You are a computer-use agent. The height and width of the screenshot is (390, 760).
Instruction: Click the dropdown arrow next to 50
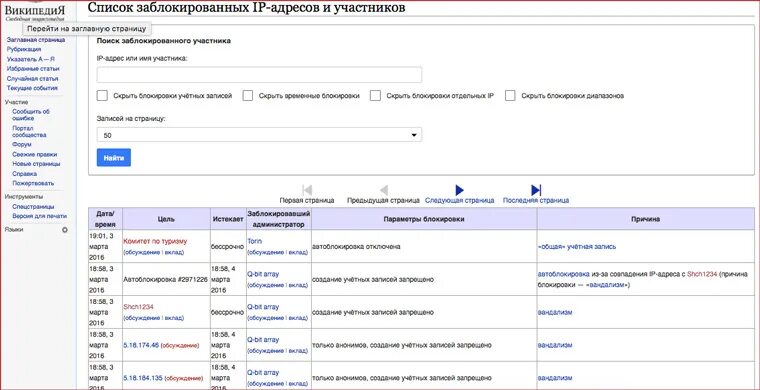414,135
